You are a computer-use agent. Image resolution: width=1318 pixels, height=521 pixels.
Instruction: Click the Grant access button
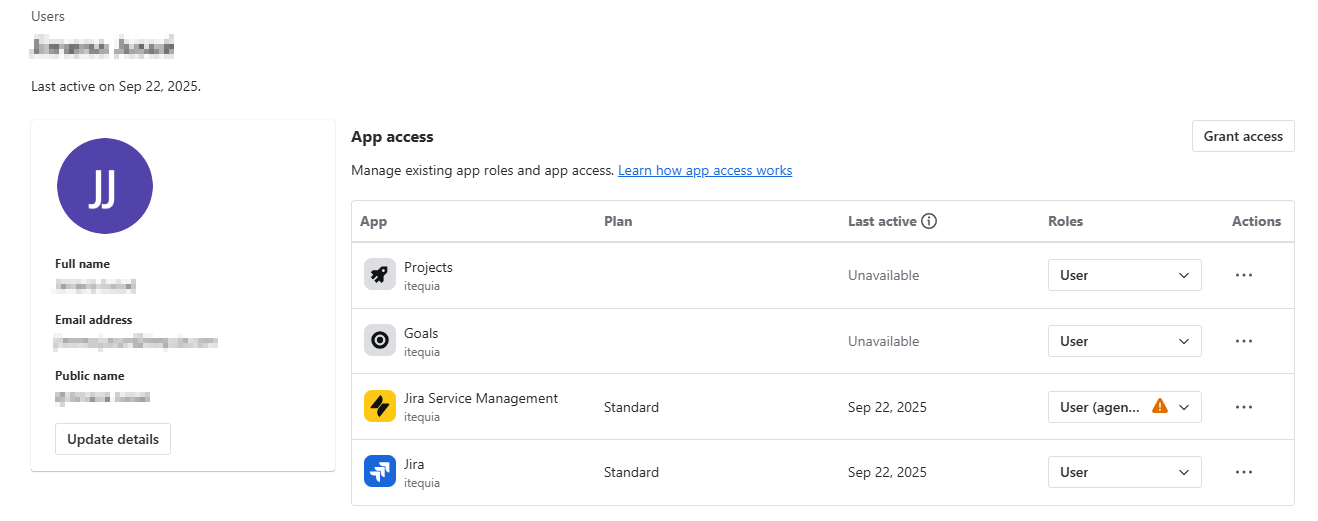(1243, 136)
